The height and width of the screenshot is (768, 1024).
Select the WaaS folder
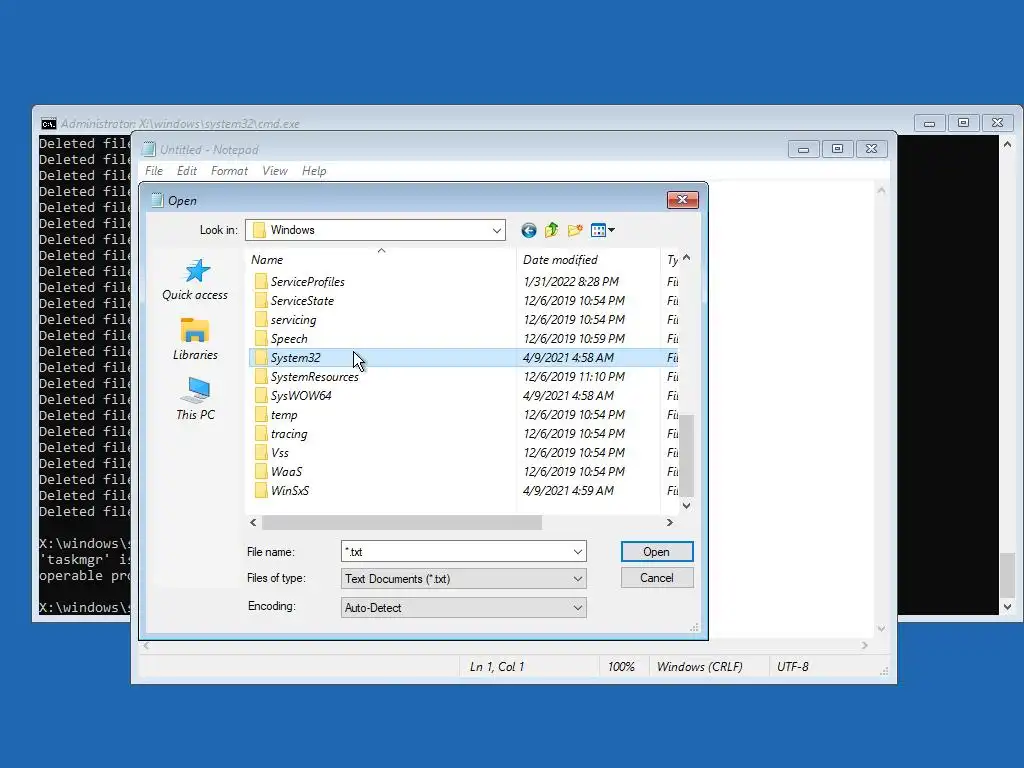click(x=286, y=471)
